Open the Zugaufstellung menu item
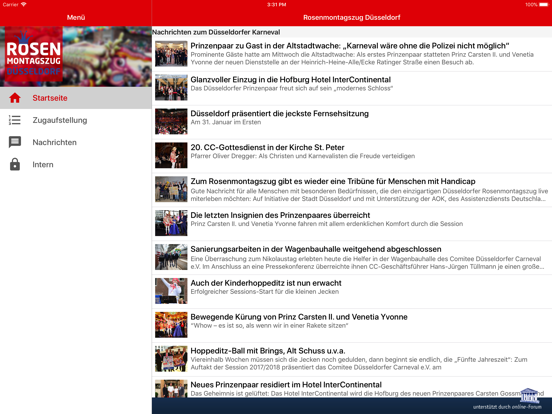The image size is (552, 414). 76,120
